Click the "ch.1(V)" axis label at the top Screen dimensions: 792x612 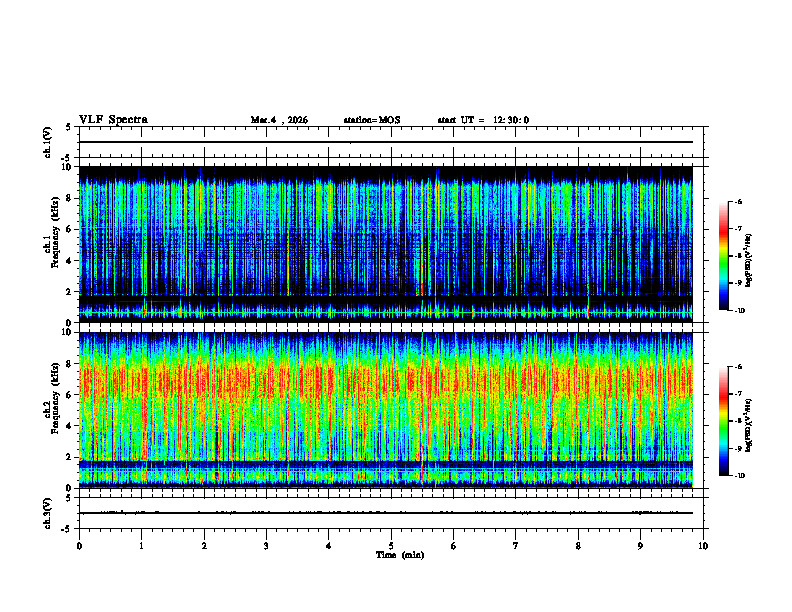tap(48, 142)
